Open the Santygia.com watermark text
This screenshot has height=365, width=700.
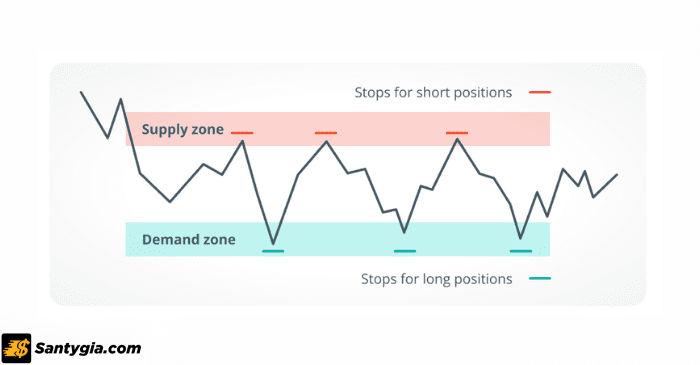(88, 348)
